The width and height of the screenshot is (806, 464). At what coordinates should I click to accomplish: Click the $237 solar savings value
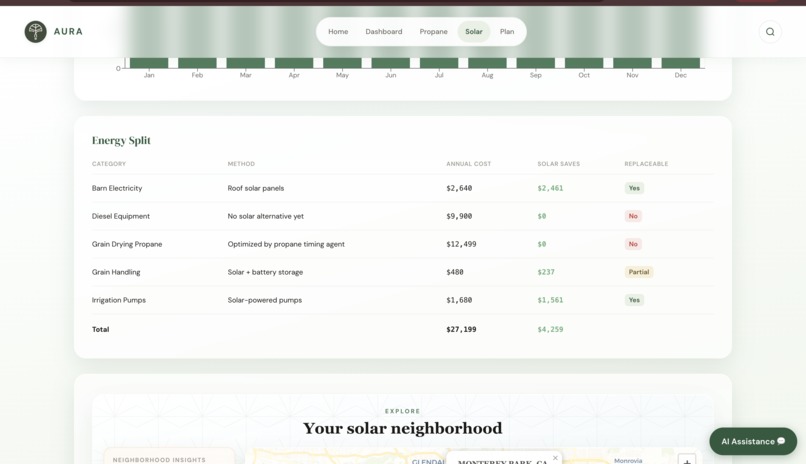coord(546,272)
